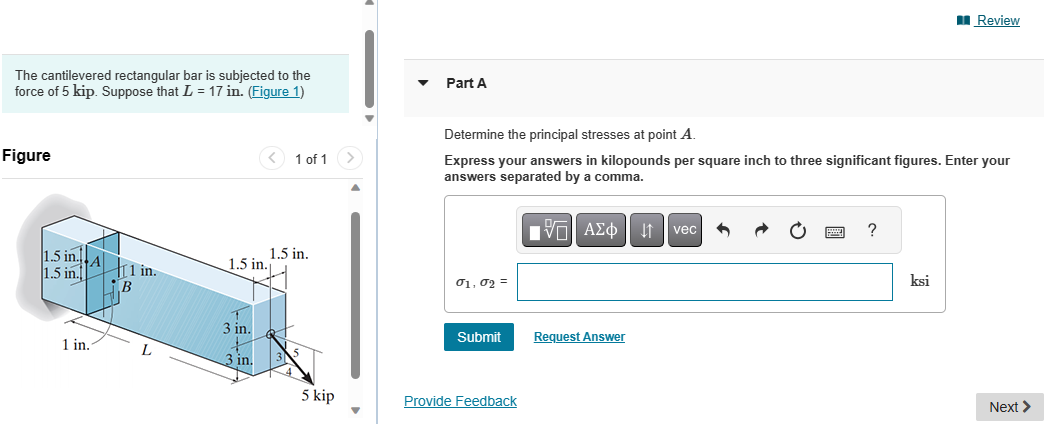Open the Review link

click(997, 20)
